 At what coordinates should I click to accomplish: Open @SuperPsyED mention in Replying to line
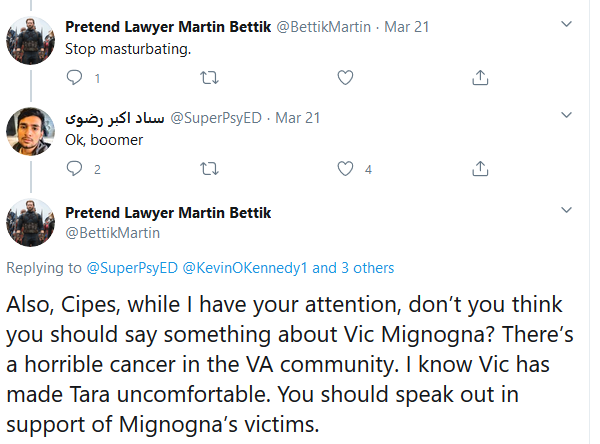(x=132, y=268)
